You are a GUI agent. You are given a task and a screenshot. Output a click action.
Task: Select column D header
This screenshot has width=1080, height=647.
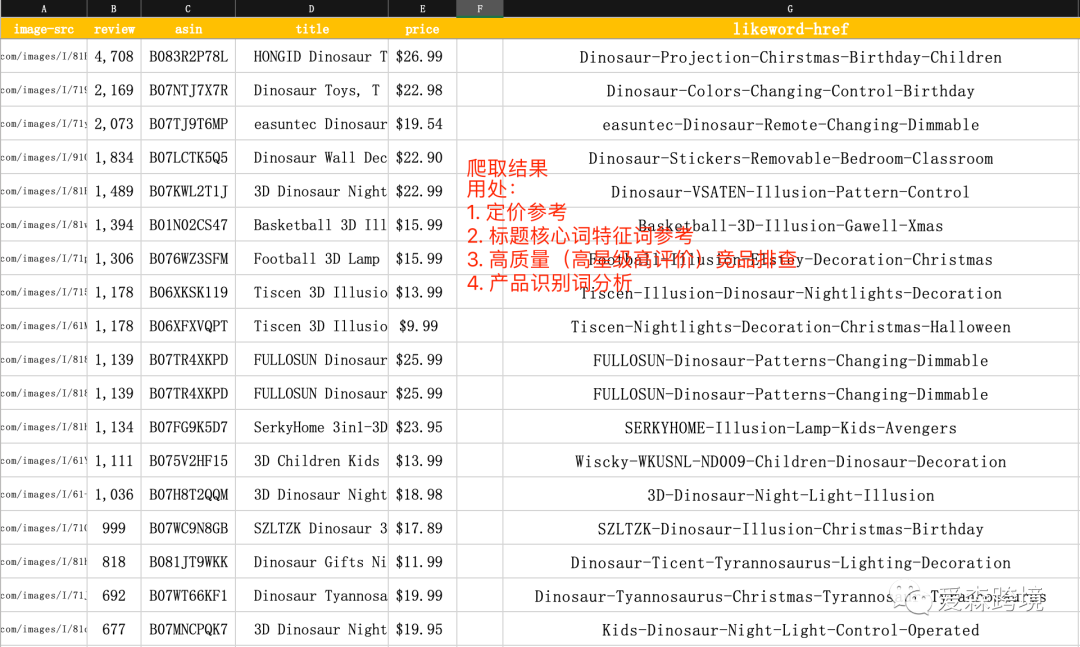click(311, 8)
